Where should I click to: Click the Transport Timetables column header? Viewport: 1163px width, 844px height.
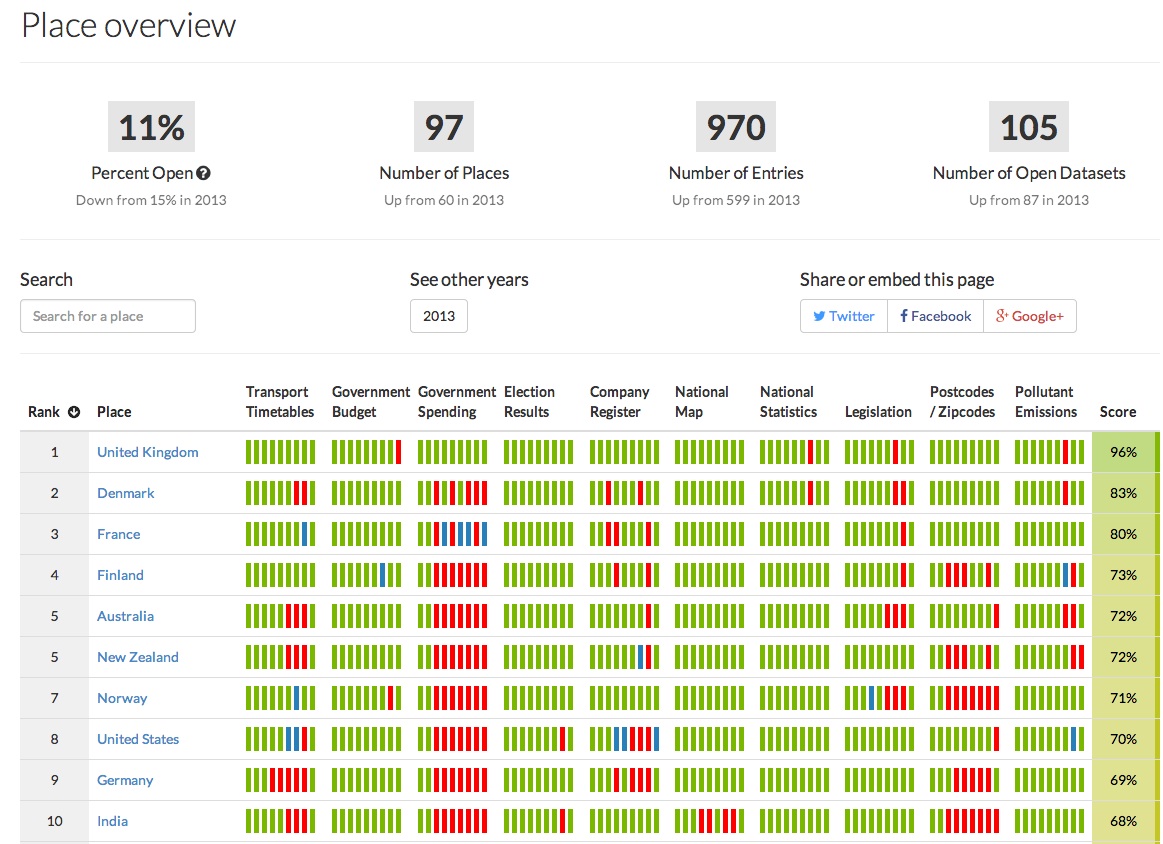(x=280, y=402)
